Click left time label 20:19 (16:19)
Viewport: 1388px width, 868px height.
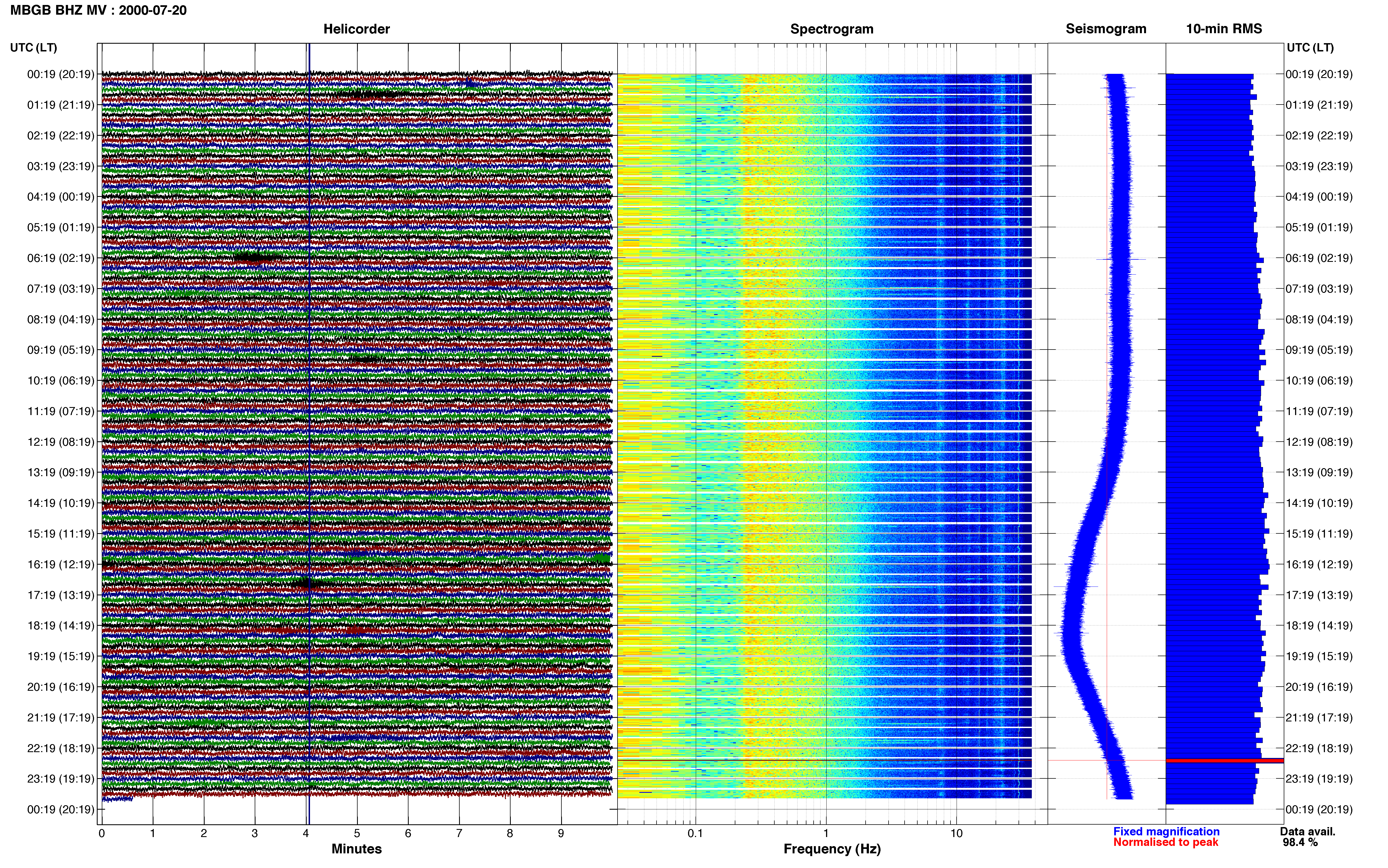60,687
